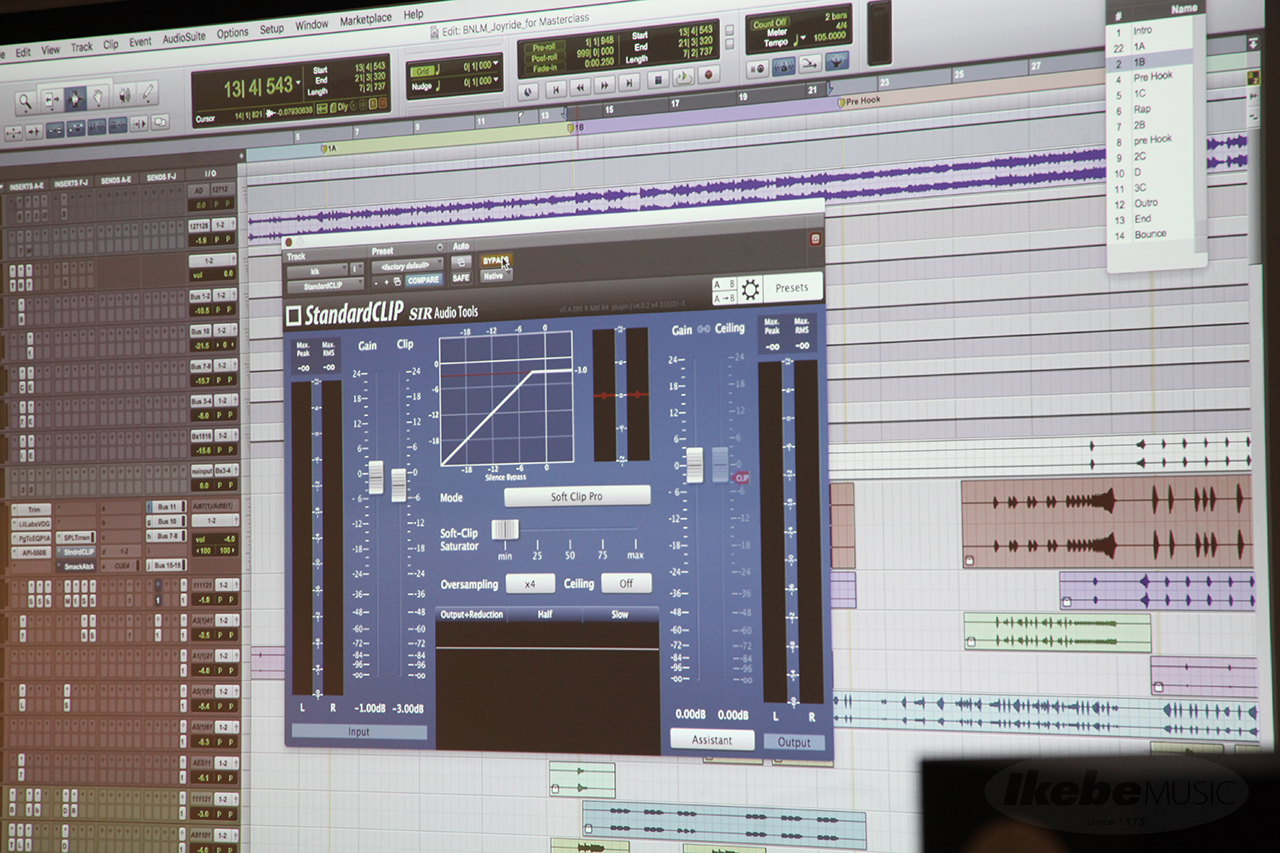Toggle the COMPARE button in plugin header
Image resolution: width=1280 pixels, height=853 pixels.
423,281
